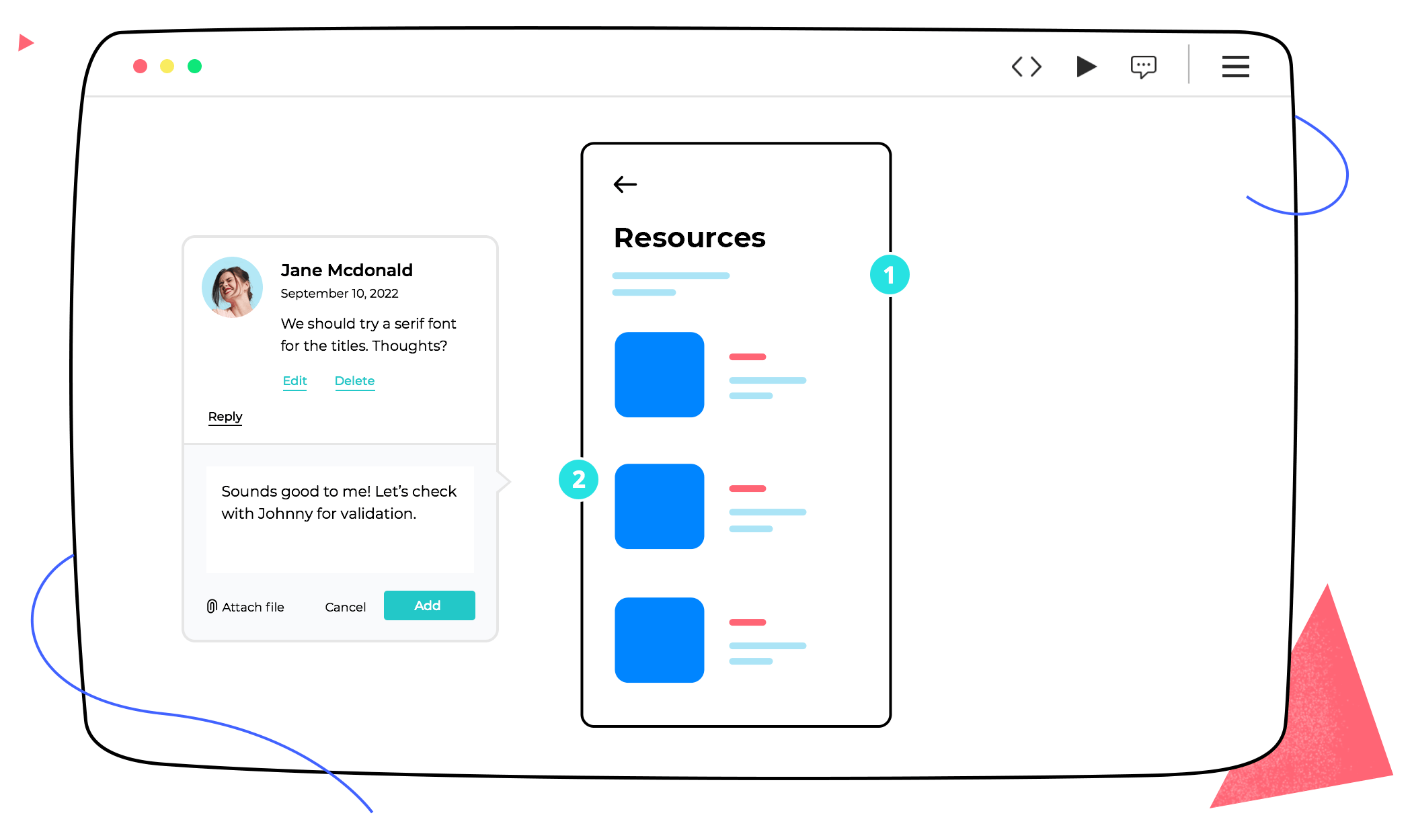Click the Delete link on Jane's comment
The image size is (1412, 840).
[x=354, y=380]
